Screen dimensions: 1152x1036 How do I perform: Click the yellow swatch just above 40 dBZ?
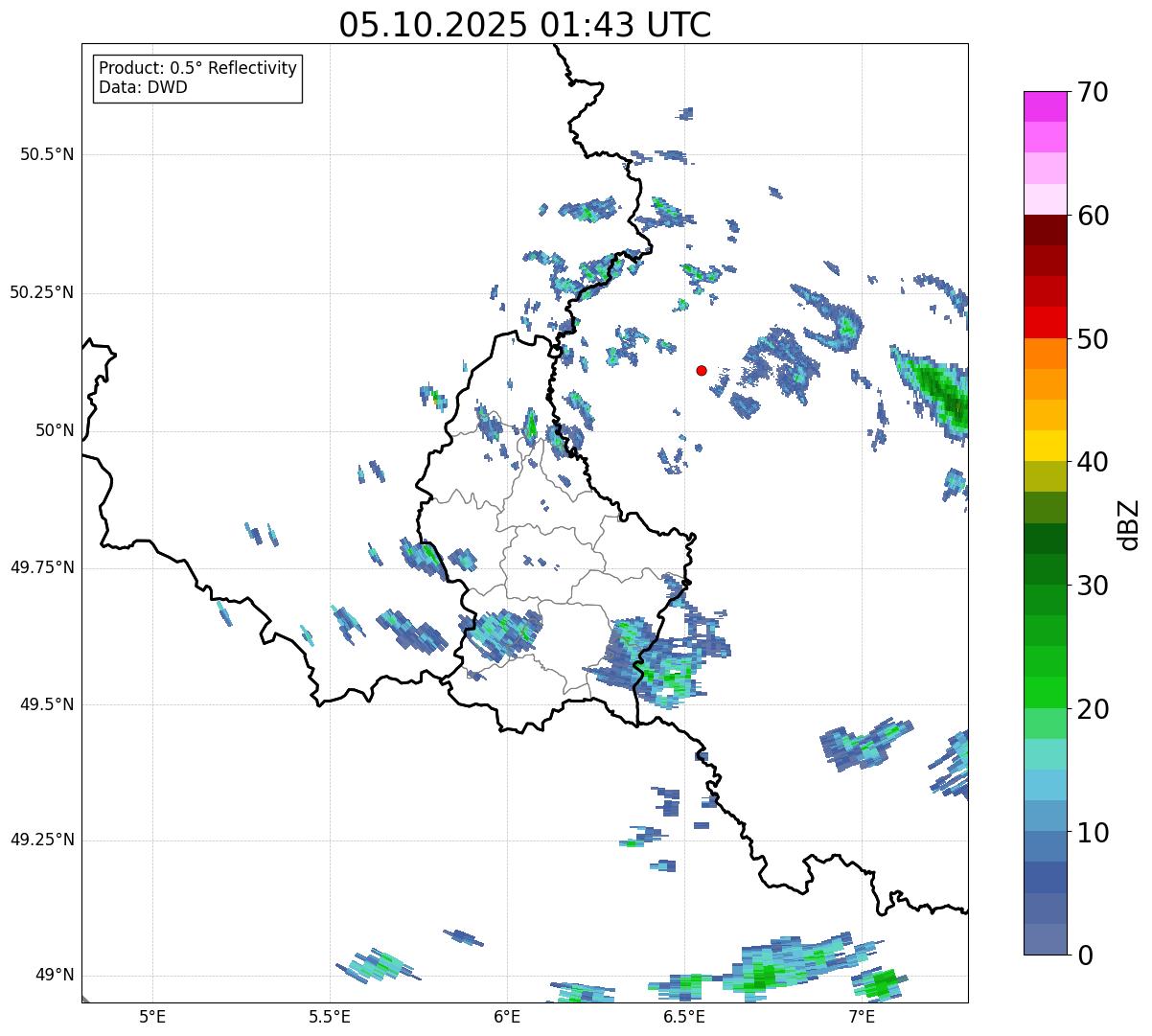tap(1045, 447)
